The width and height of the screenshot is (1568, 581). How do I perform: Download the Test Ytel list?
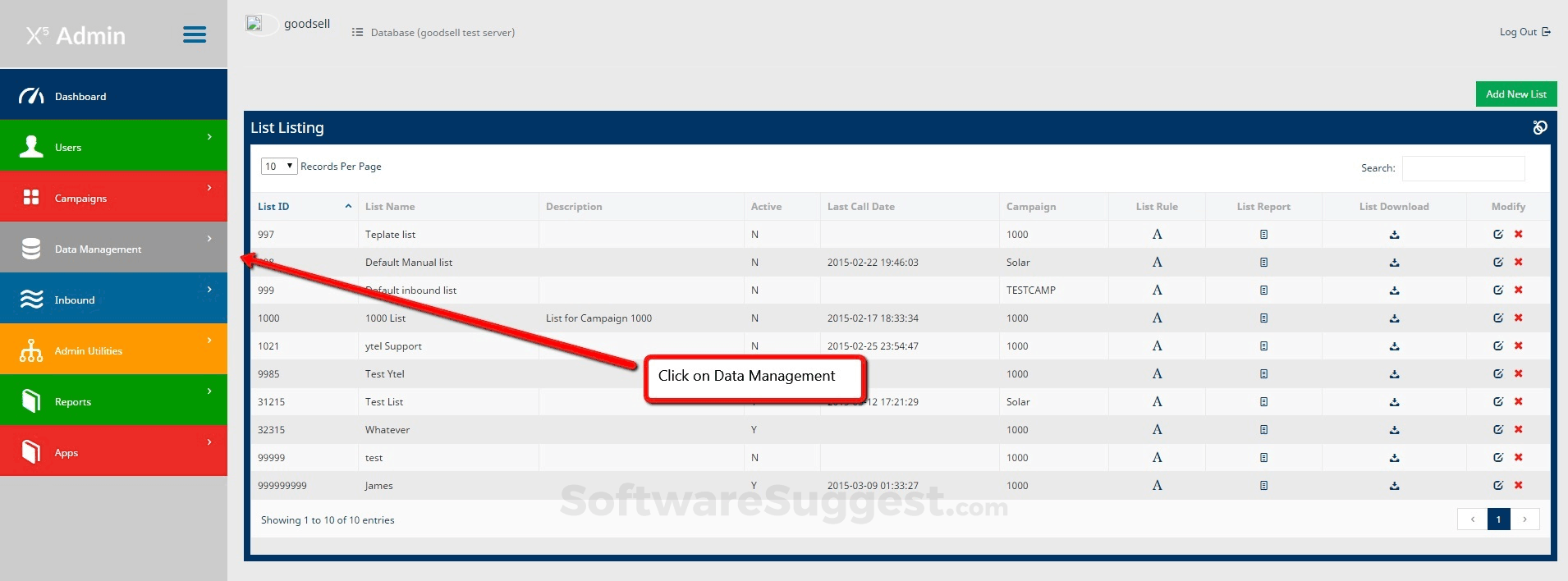1394,374
